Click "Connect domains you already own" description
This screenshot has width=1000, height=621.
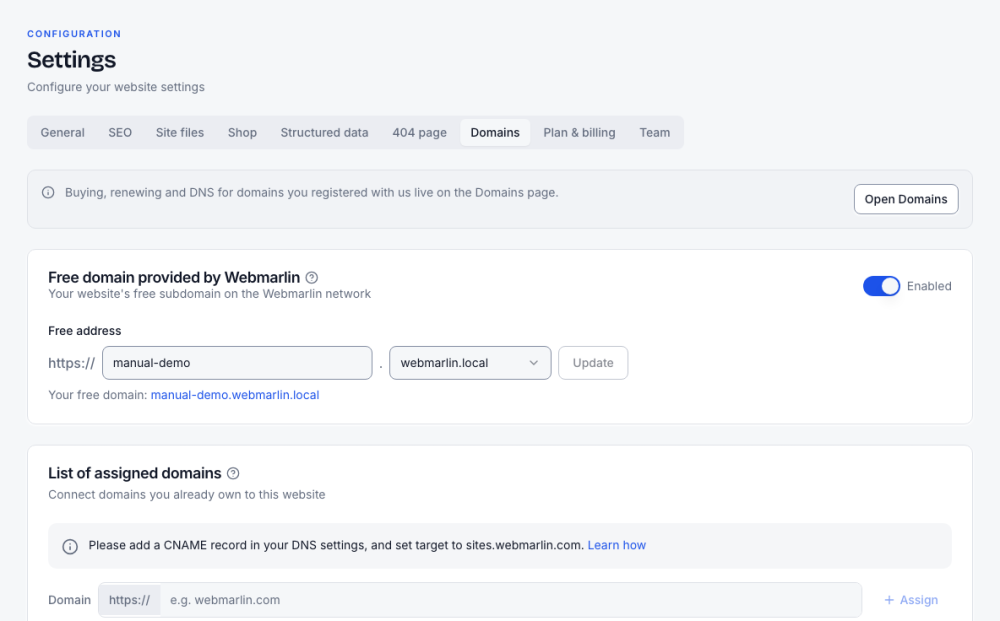(187, 495)
